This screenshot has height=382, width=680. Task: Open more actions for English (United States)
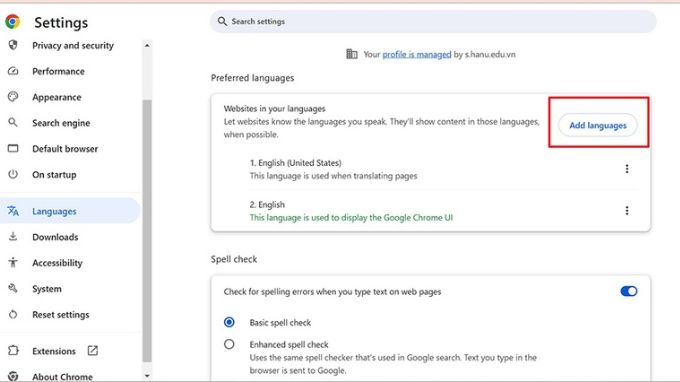[627, 169]
